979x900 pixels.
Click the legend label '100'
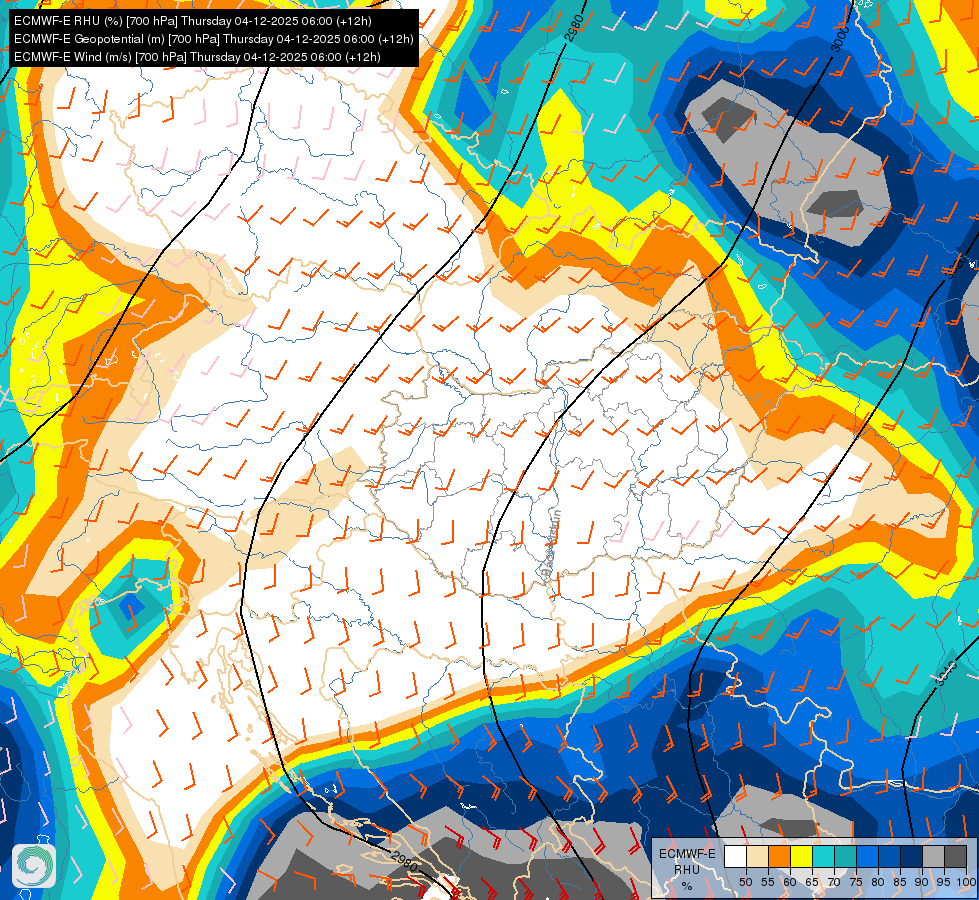967,883
